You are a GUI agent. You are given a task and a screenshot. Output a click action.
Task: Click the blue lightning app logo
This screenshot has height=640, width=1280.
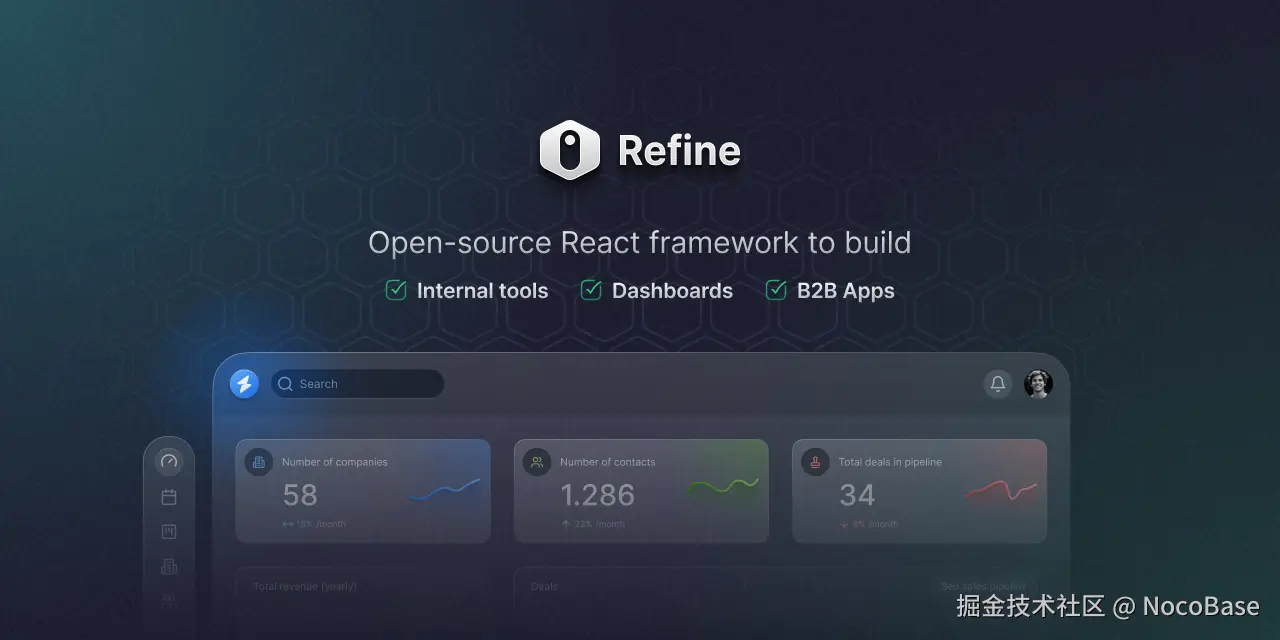click(x=243, y=383)
